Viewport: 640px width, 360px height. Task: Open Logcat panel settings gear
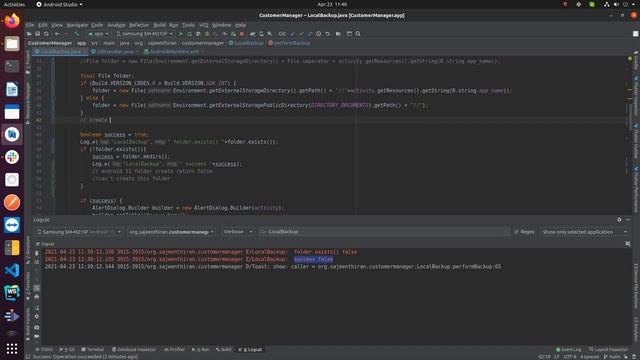(619, 220)
